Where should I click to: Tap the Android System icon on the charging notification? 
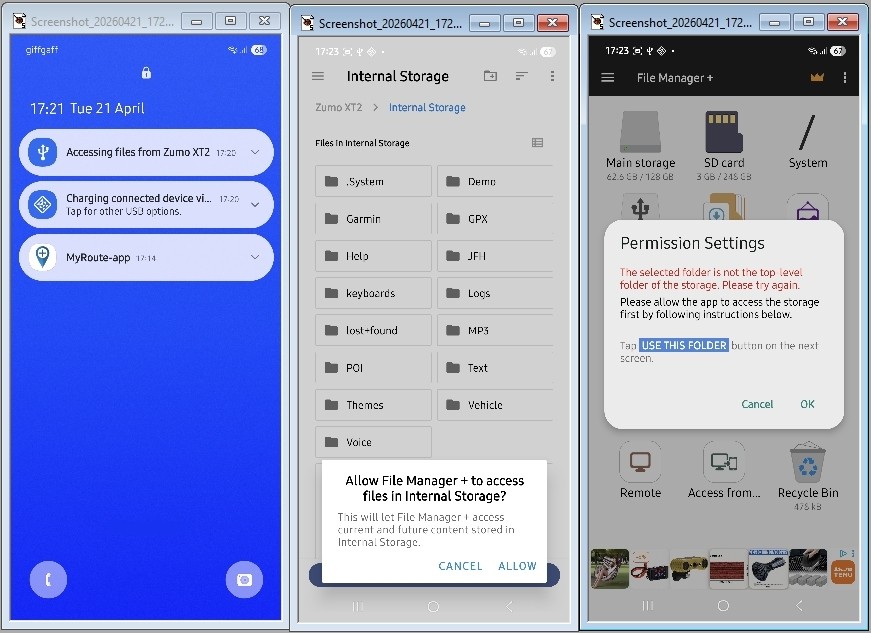43,205
